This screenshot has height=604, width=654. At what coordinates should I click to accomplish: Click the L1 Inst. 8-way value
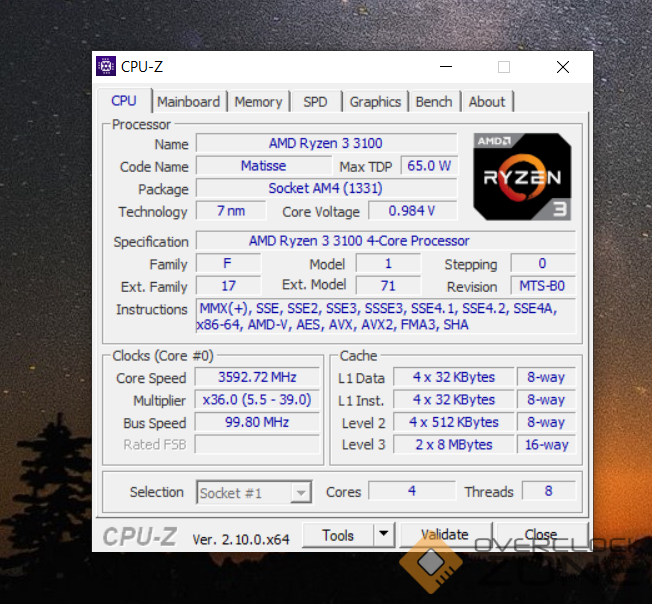[546, 400]
